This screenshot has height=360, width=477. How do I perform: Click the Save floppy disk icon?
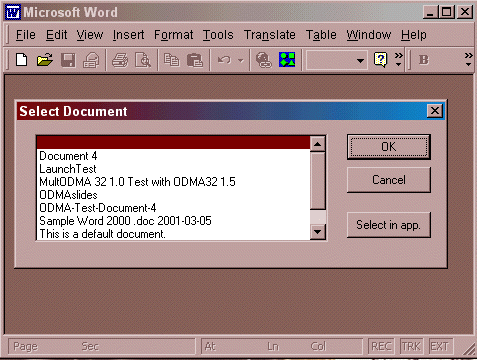point(68,60)
